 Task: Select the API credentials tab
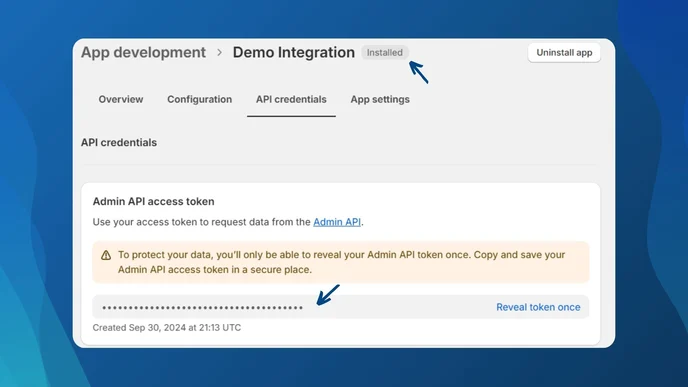click(x=291, y=100)
